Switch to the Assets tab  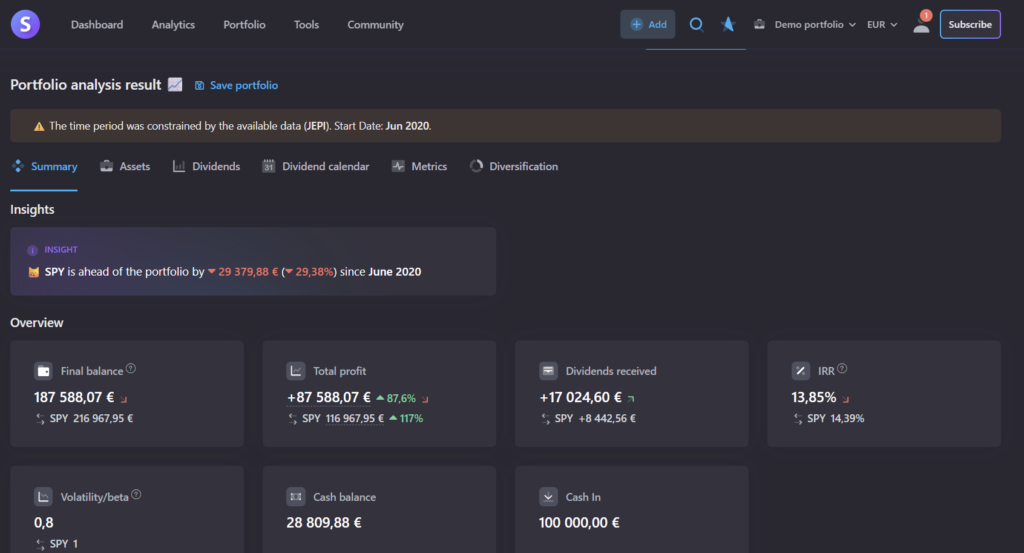coord(125,166)
